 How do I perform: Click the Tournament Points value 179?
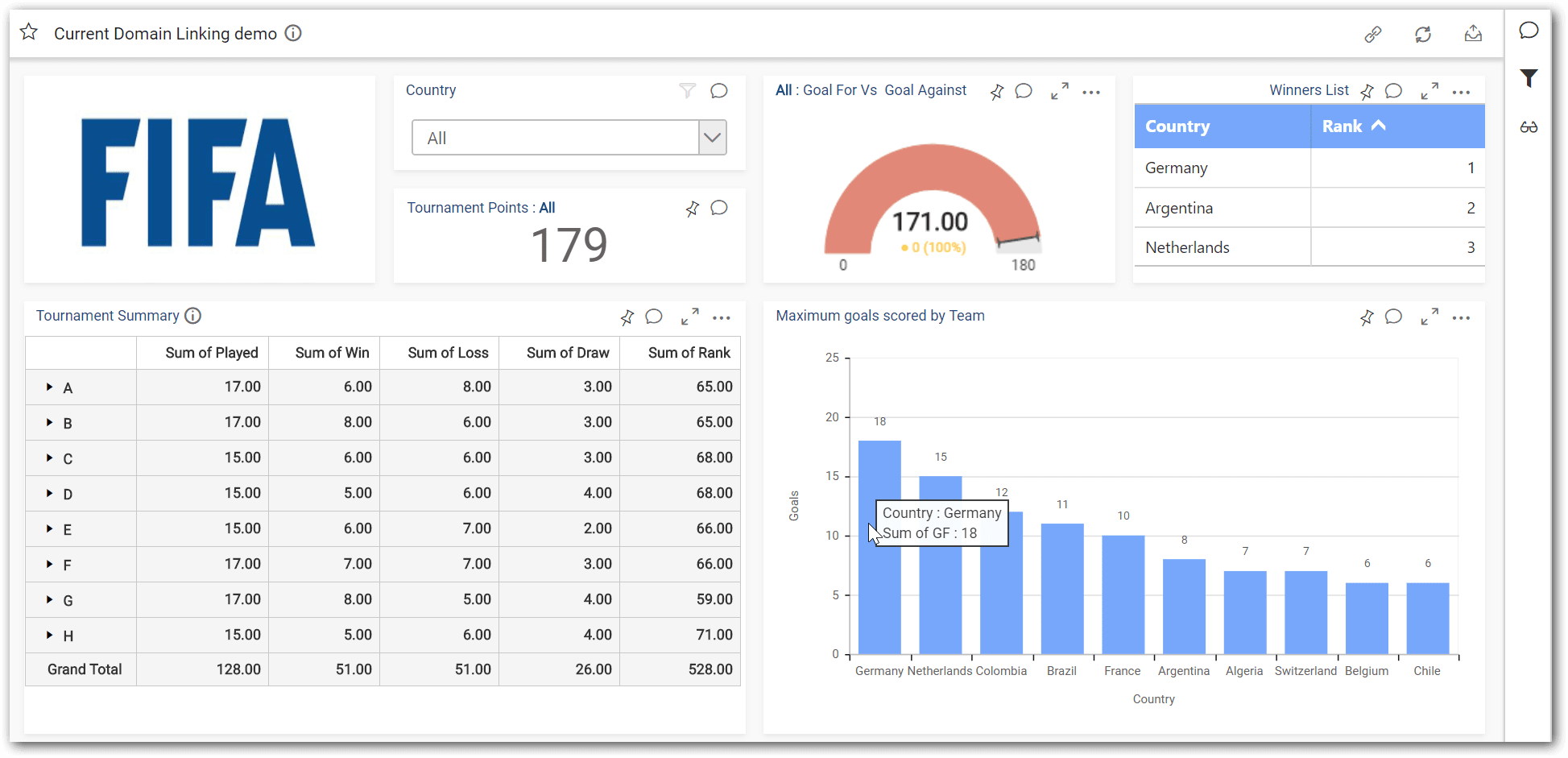569,245
